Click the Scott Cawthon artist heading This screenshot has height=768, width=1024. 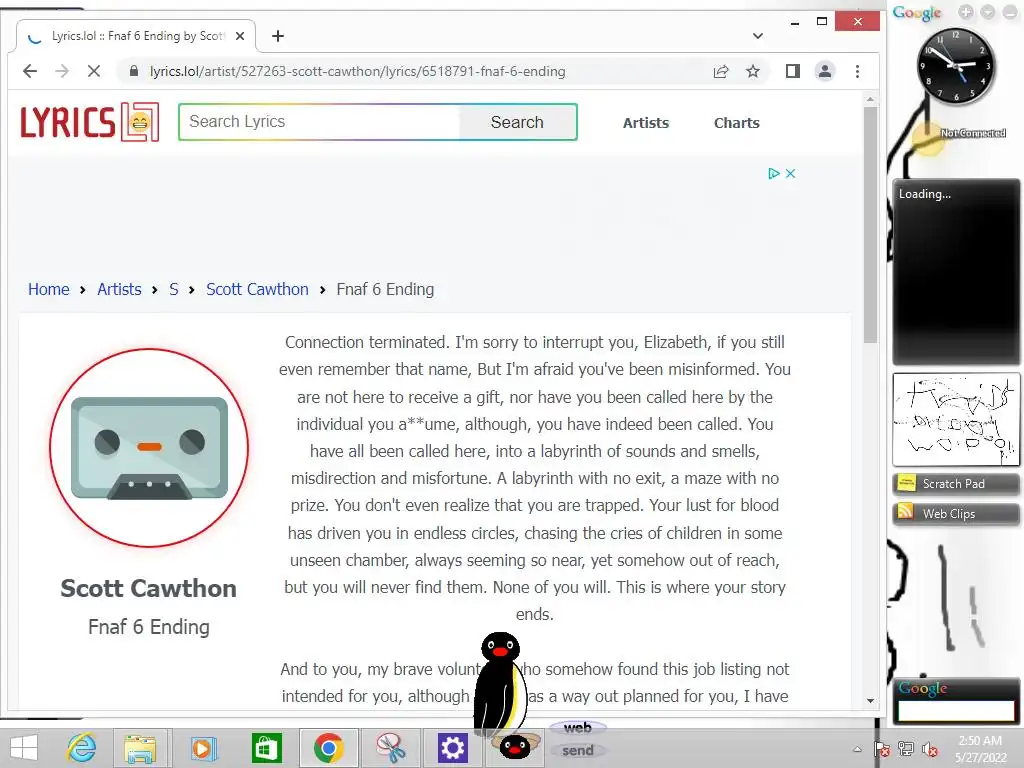(148, 588)
